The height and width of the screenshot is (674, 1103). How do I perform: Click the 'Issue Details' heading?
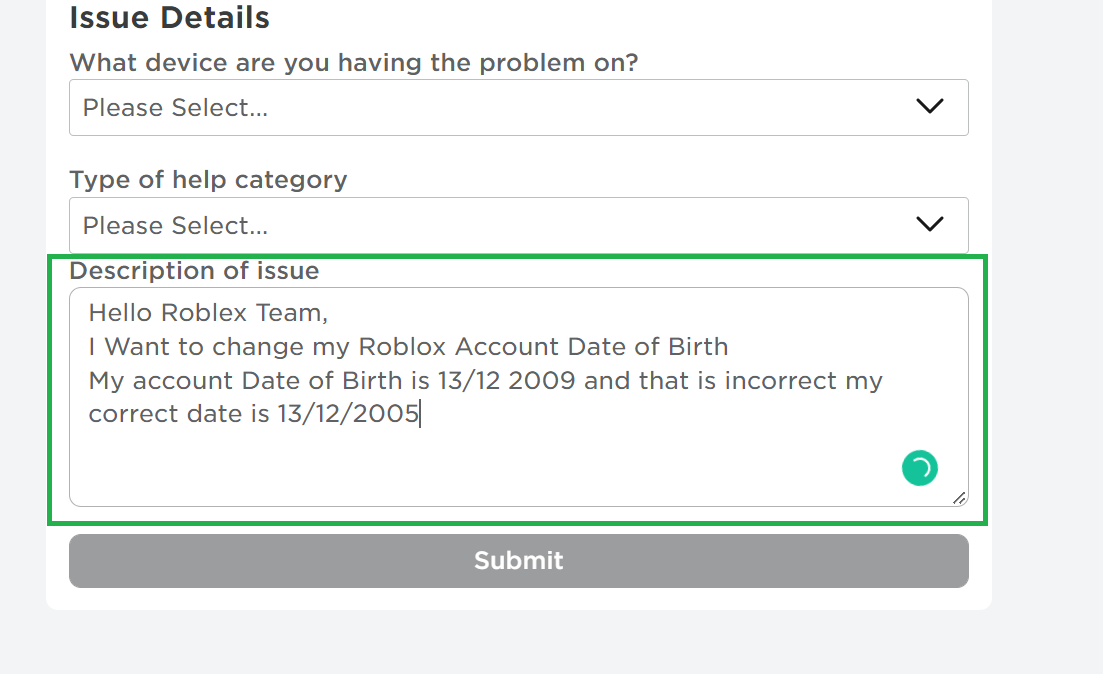tap(169, 18)
